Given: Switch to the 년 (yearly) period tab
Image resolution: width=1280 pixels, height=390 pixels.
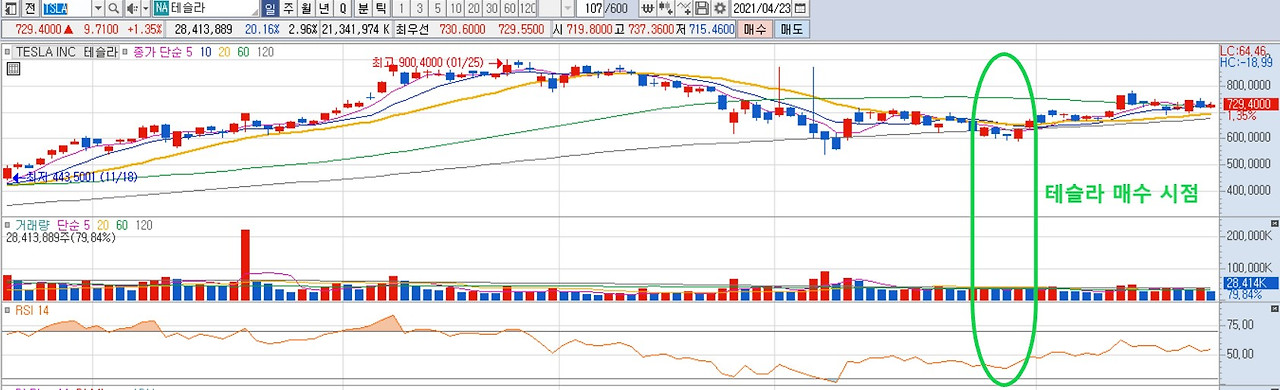Looking at the screenshot, I should [x=324, y=8].
